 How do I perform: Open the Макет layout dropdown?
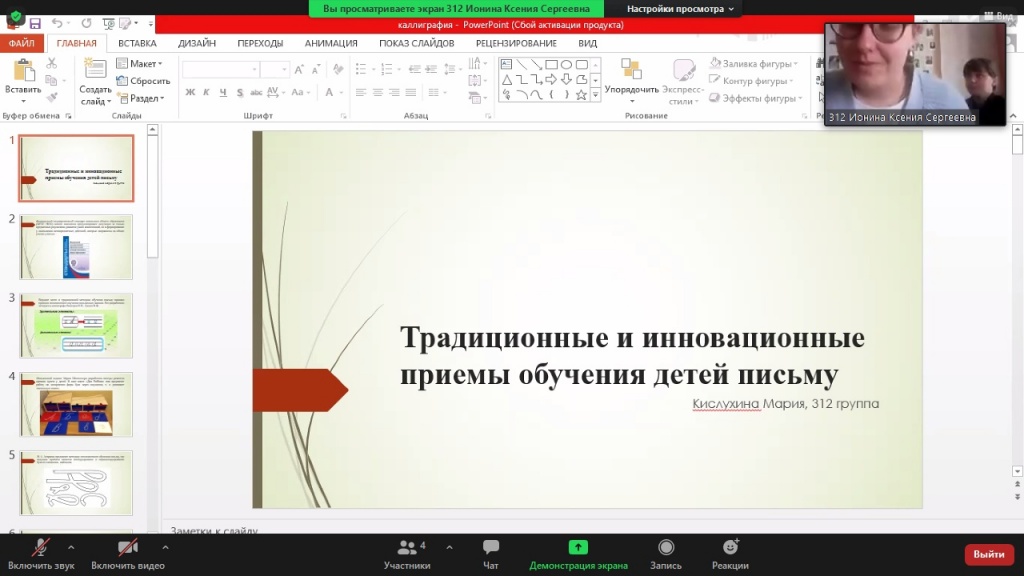144,64
